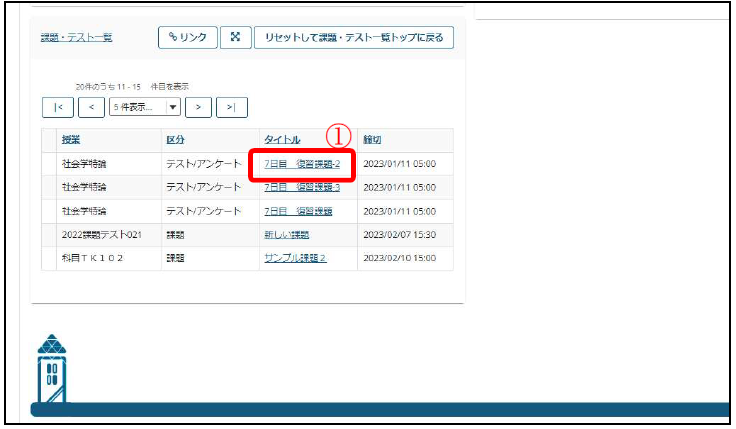The image size is (736, 429).
Task: Go to previous page with < button
Action: [91, 106]
